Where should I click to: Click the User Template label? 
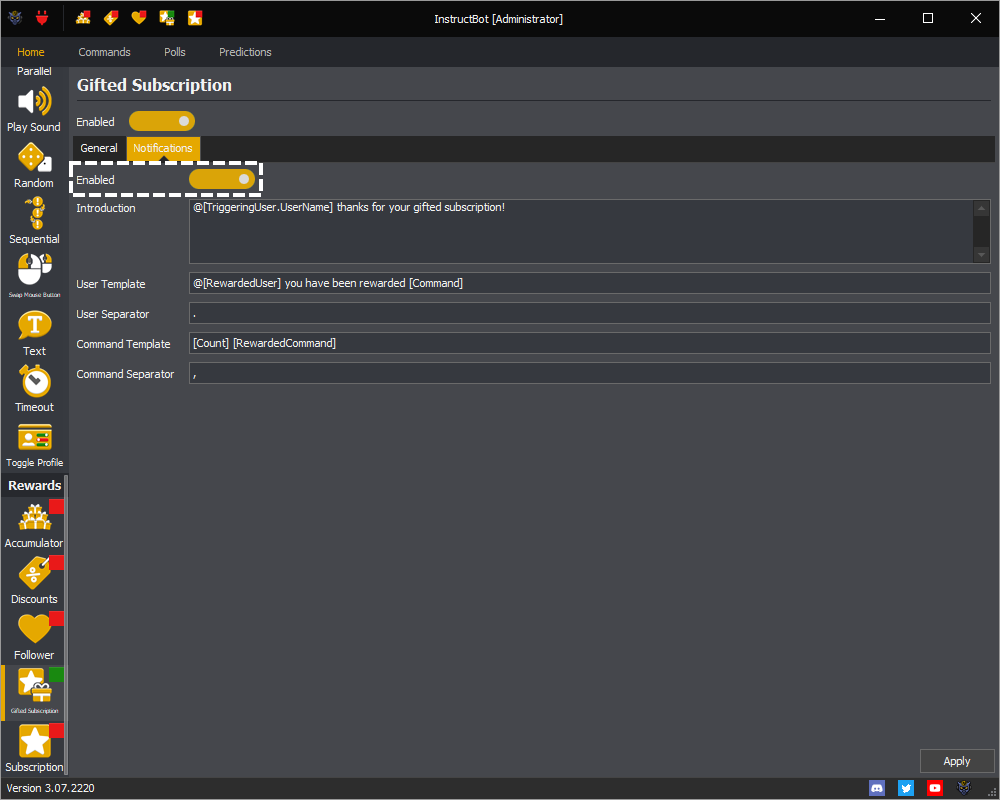111,284
